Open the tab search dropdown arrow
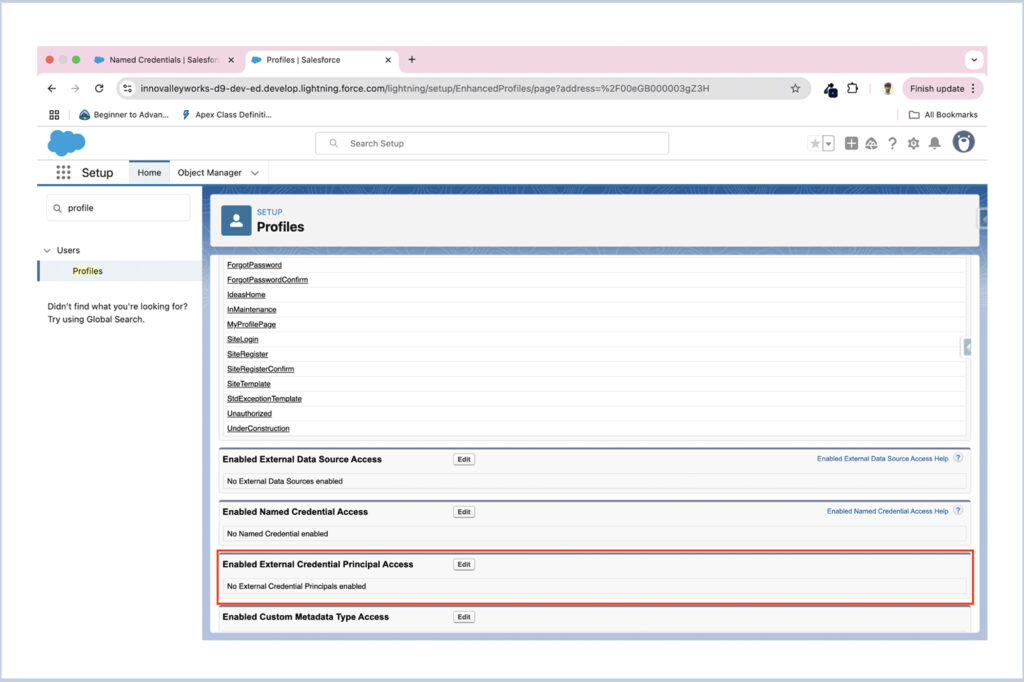This screenshot has height=682, width=1024. coord(974,59)
